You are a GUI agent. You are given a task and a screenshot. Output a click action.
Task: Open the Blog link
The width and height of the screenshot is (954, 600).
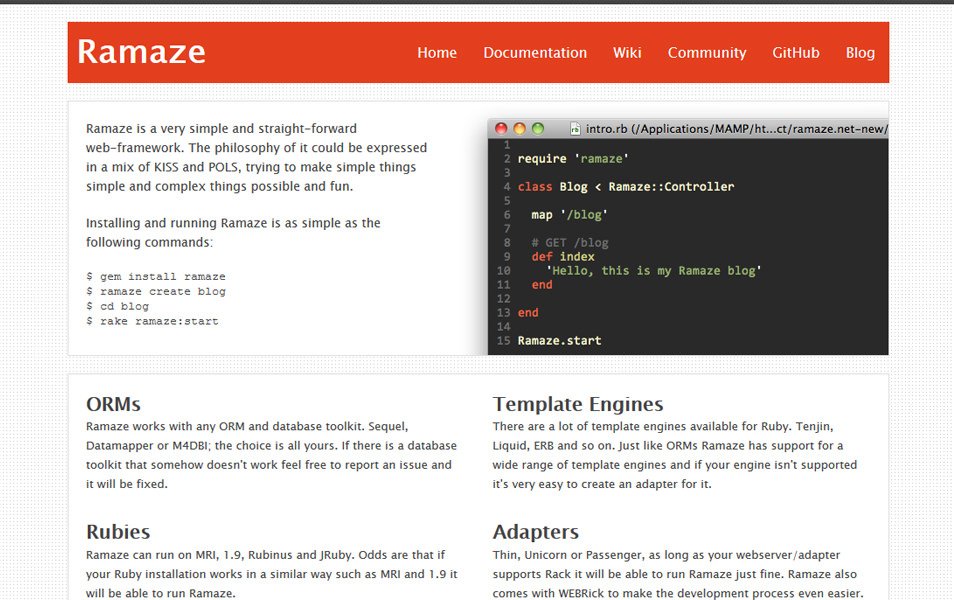pos(860,53)
